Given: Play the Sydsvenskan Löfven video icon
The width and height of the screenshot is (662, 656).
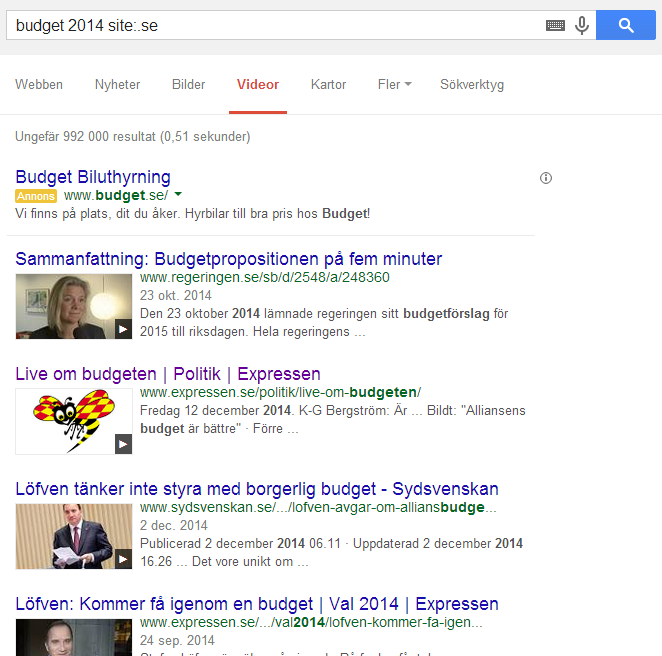Looking at the screenshot, I should [x=123, y=559].
